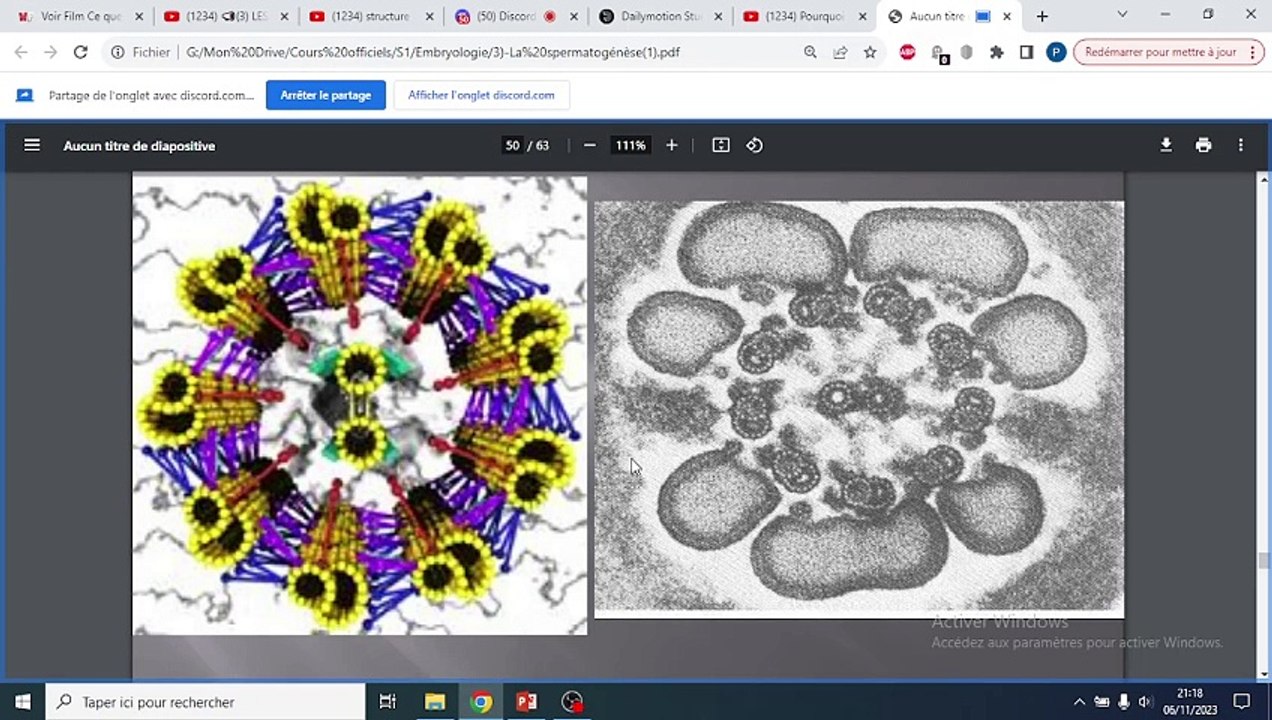Download the PDF file
The height and width of the screenshot is (720, 1272).
click(1166, 145)
